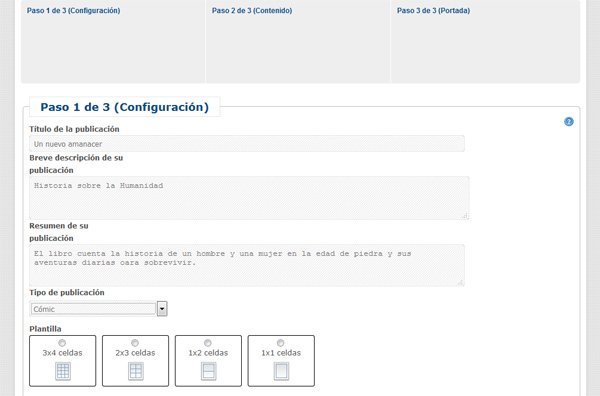Click the '1x2 celdas' label text
This screenshot has height=396, width=600.
(208, 353)
